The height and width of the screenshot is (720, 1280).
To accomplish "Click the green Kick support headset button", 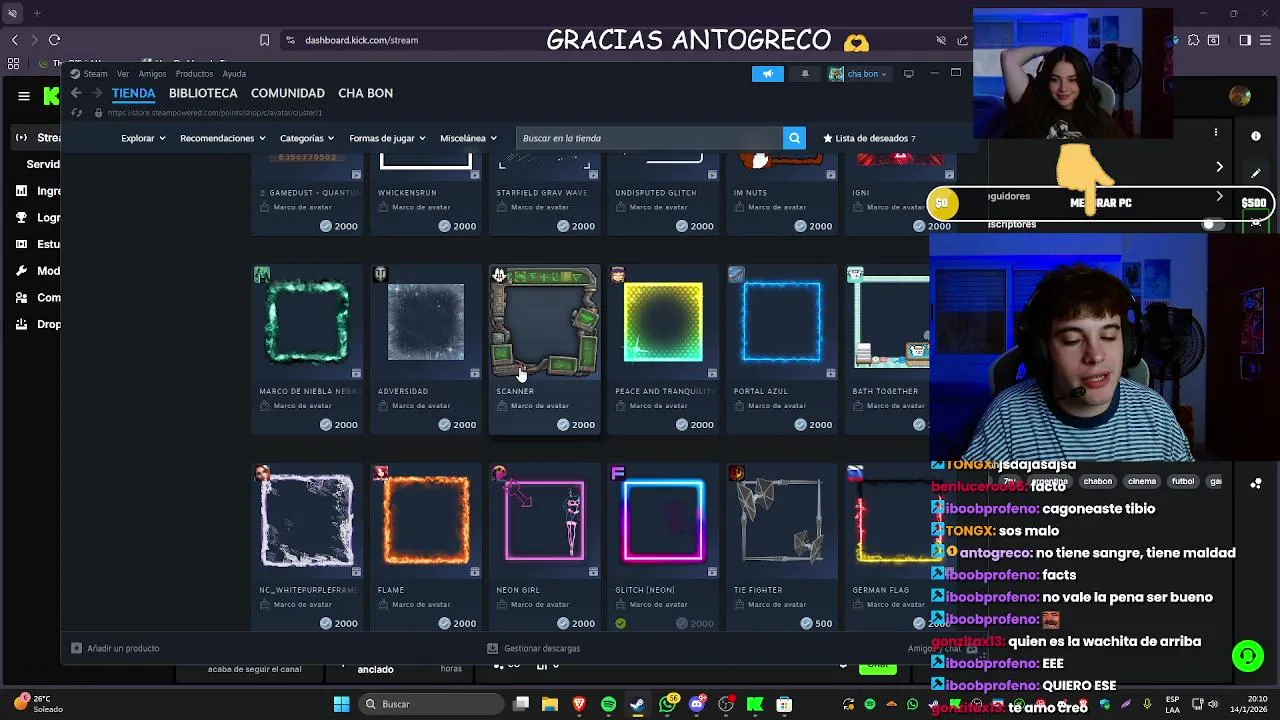I will coord(1247,656).
